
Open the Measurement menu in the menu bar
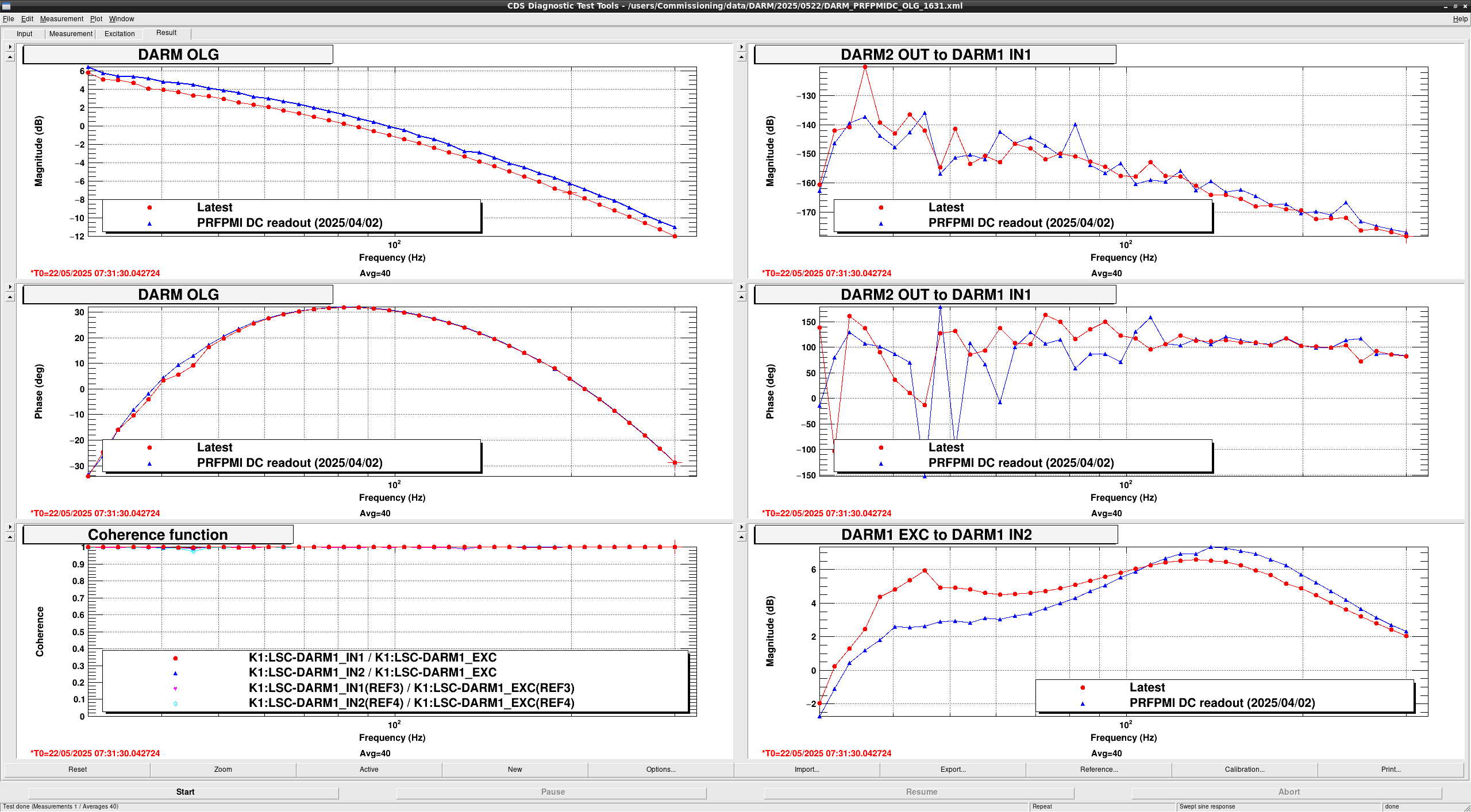click(x=61, y=19)
